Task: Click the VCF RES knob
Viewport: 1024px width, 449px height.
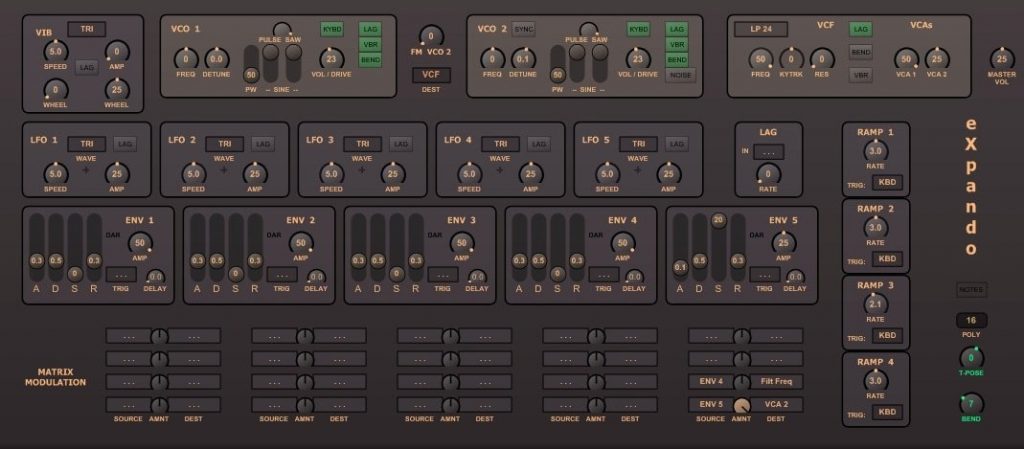Action: click(821, 59)
